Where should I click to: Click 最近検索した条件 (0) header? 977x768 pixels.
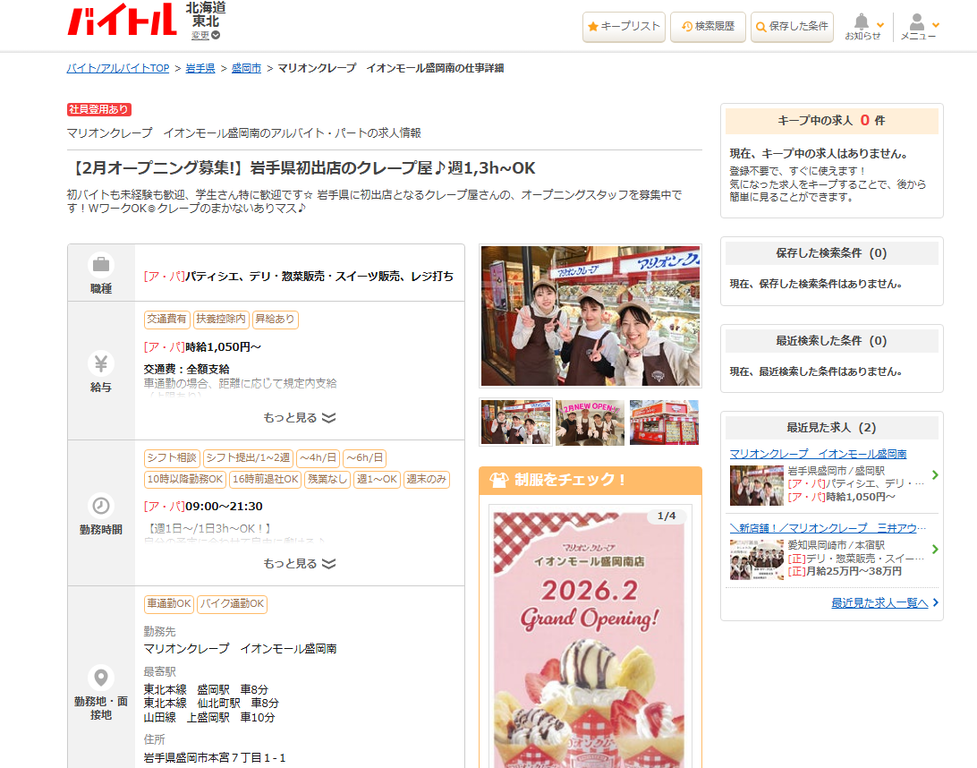pos(831,341)
